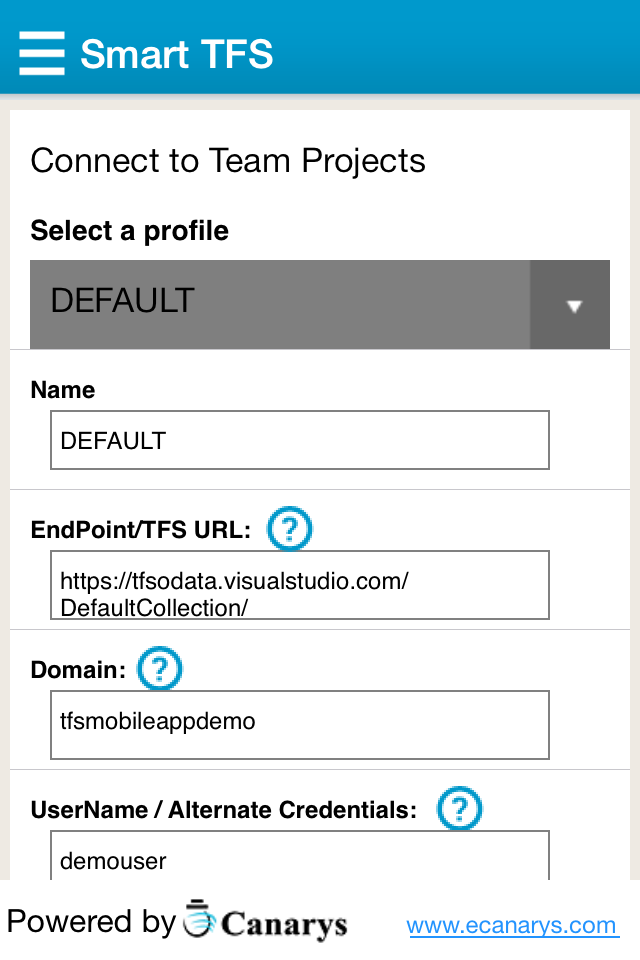Click the EndPoint/TFS URL label text
The height and width of the screenshot is (960, 640).
[x=141, y=530]
